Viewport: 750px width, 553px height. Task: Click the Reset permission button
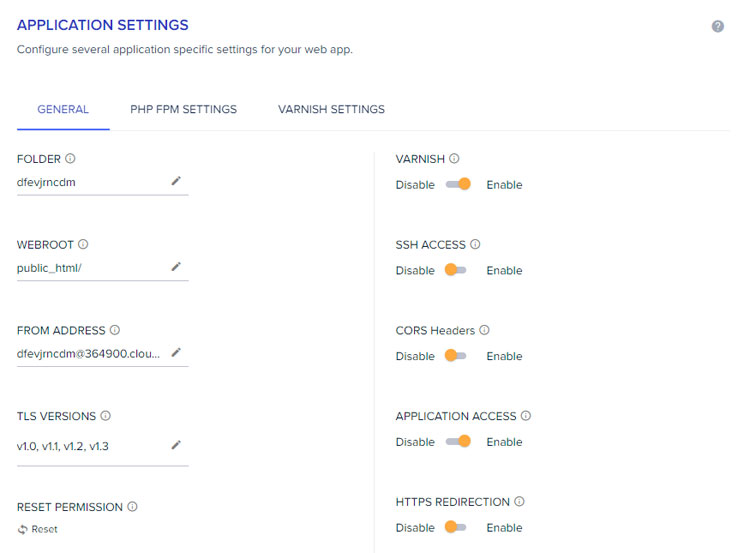click(x=37, y=529)
